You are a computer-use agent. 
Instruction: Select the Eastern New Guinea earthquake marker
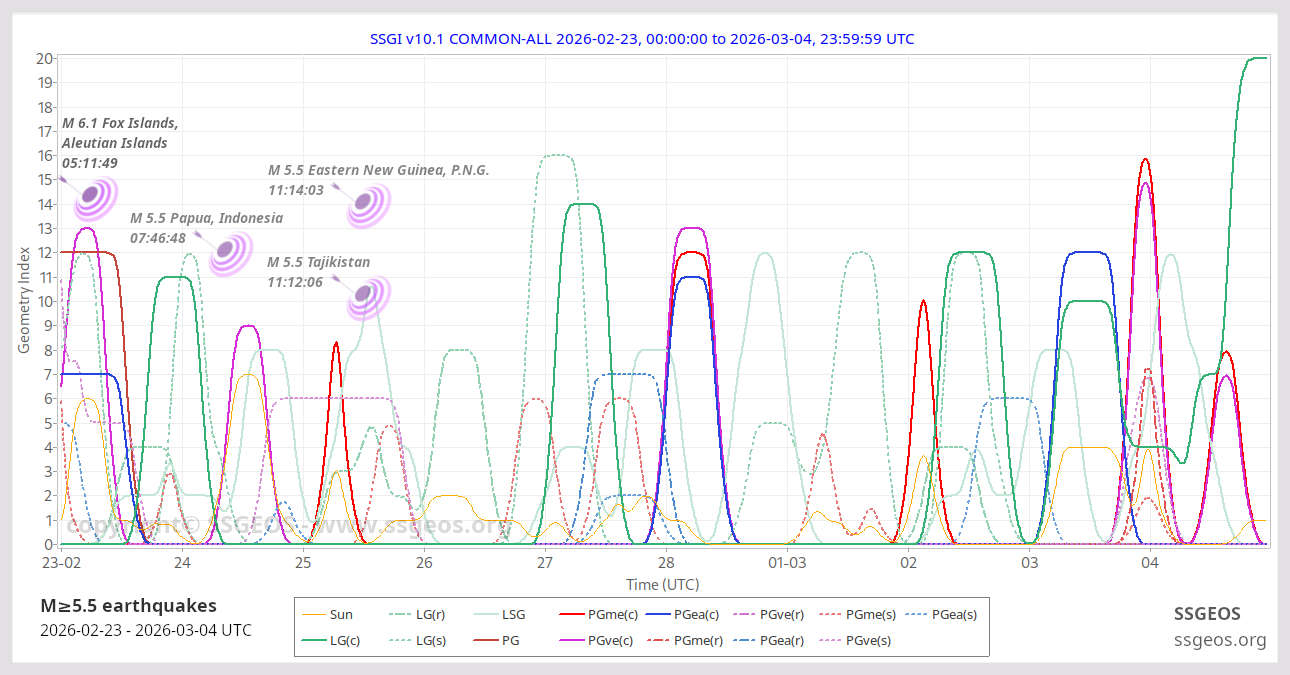coord(367,204)
